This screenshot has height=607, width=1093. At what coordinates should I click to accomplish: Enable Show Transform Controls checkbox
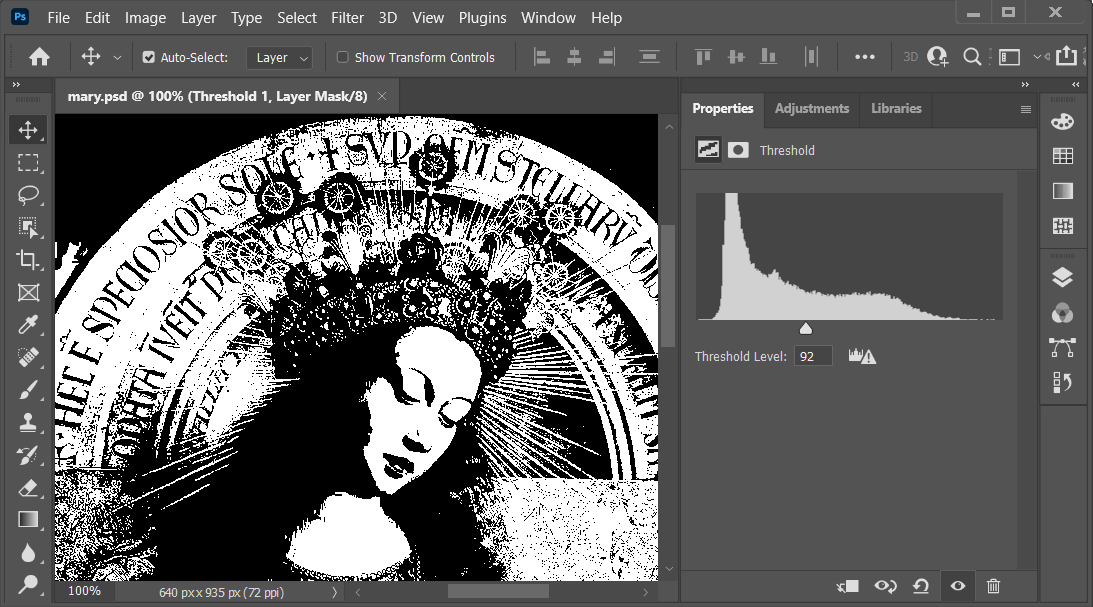pos(343,58)
